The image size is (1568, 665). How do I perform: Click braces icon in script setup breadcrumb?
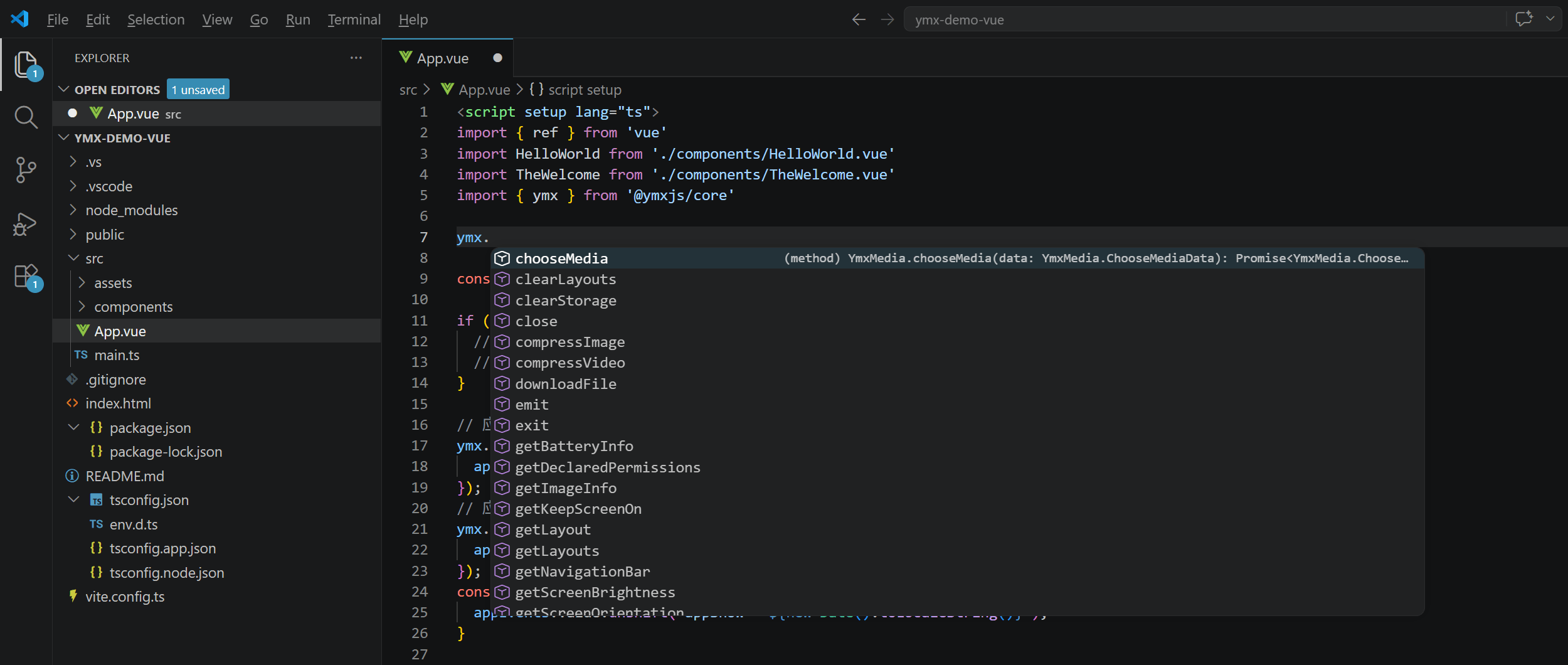click(536, 89)
